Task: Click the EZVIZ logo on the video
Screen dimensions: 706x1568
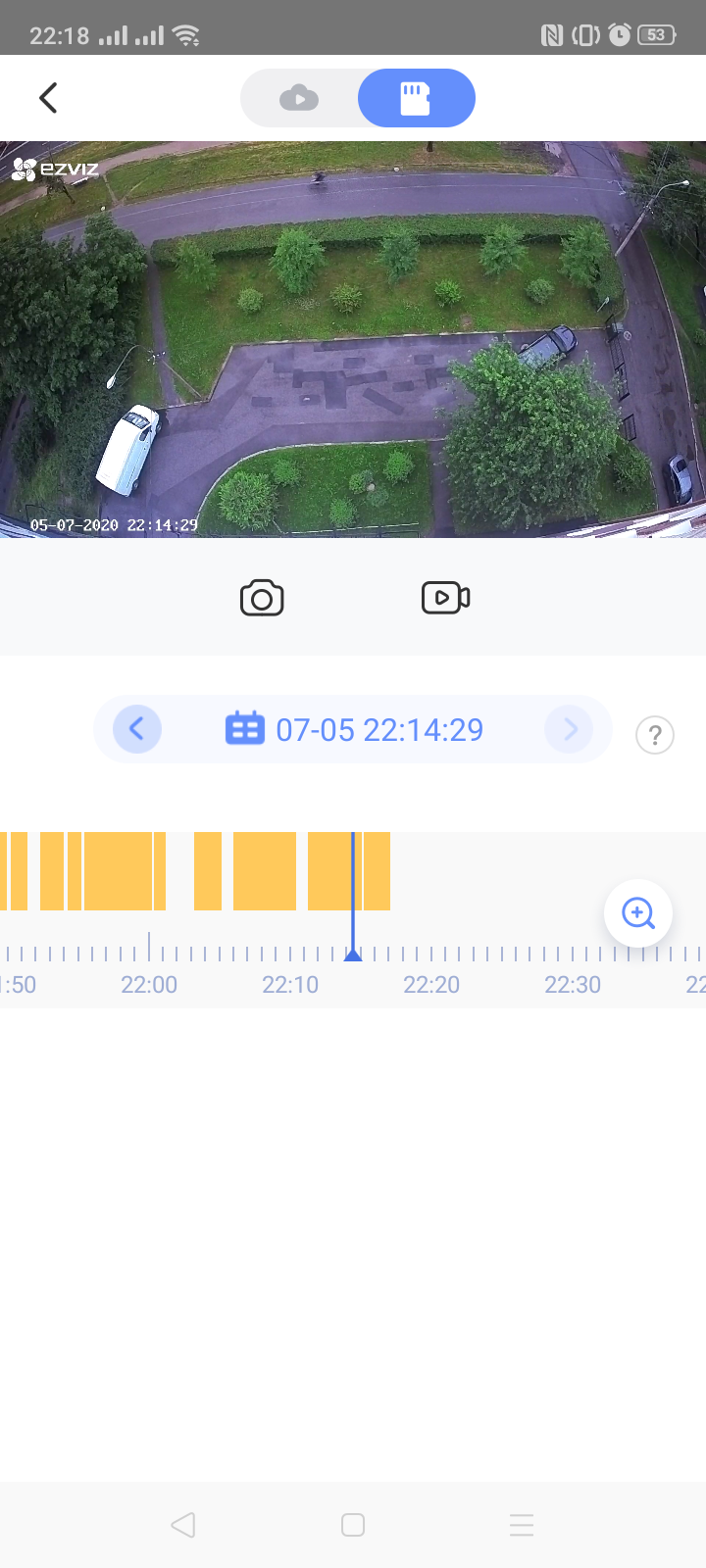Action: (x=56, y=170)
